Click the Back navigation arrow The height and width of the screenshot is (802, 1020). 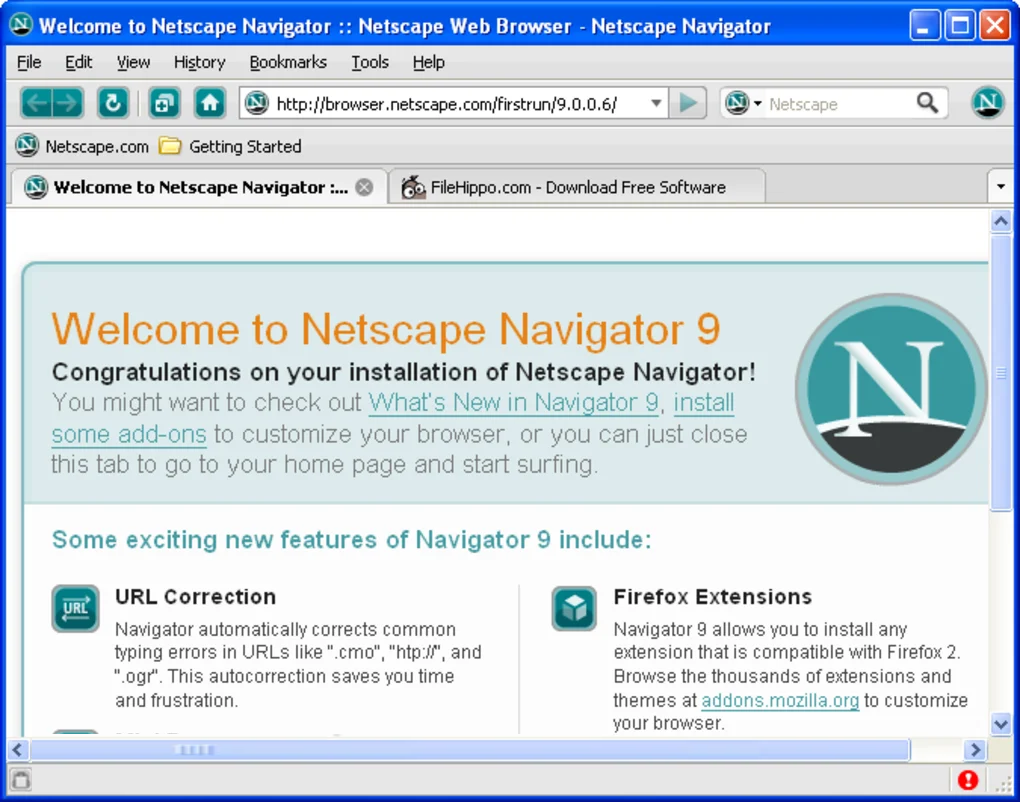click(37, 103)
